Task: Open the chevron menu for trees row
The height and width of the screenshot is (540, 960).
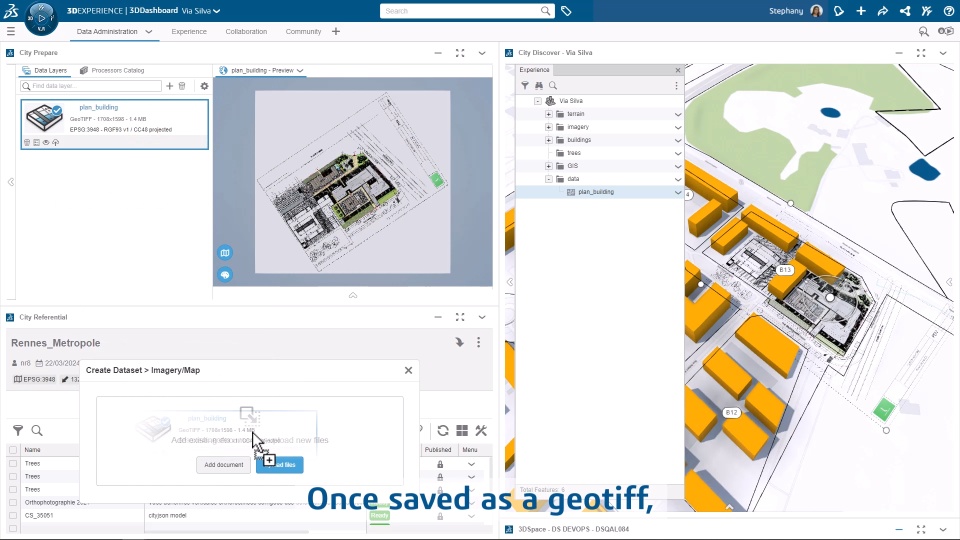Action: click(x=678, y=153)
